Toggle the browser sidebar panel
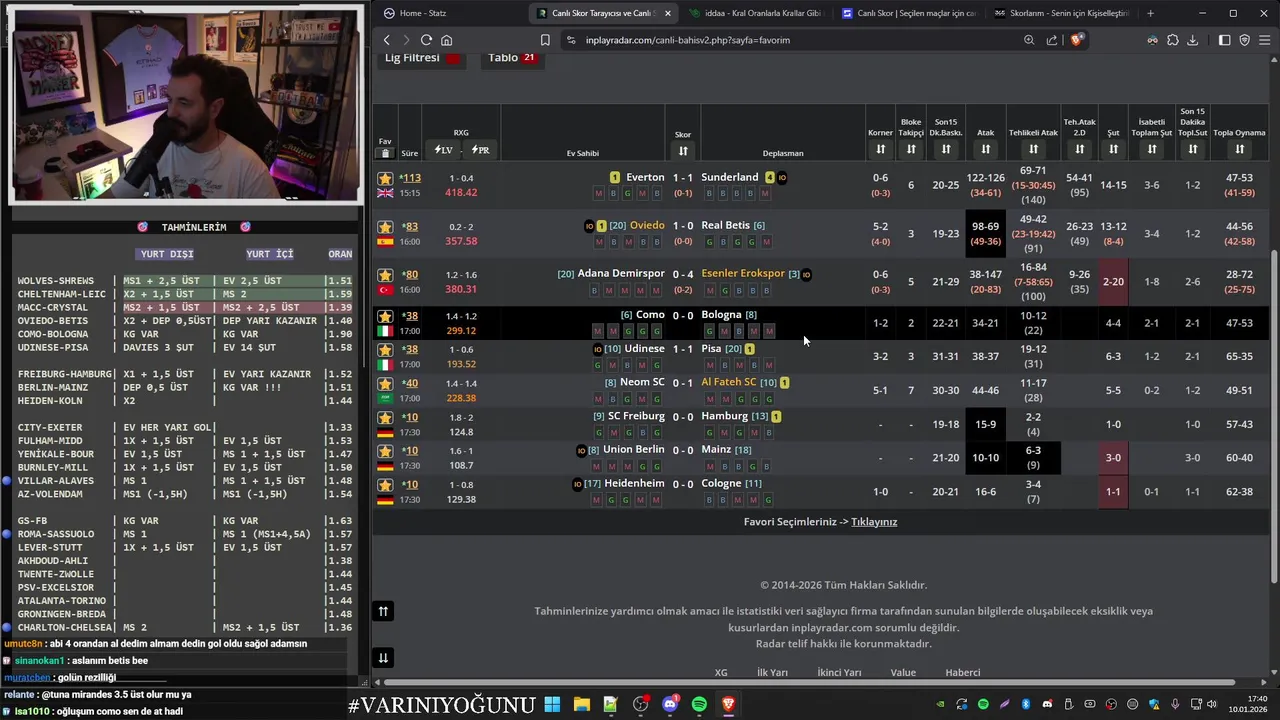 click(x=1224, y=40)
